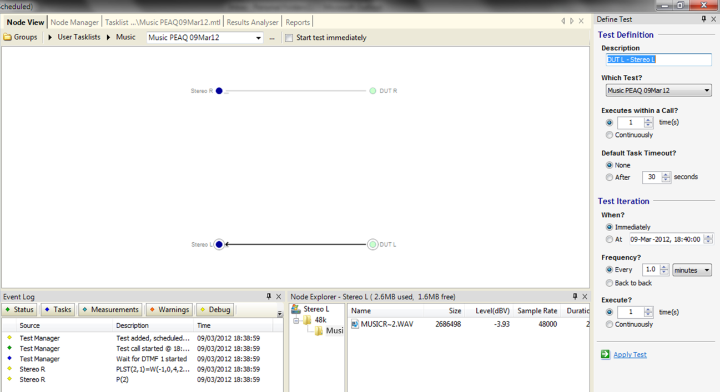Pin the Event Log panel

click(269, 297)
